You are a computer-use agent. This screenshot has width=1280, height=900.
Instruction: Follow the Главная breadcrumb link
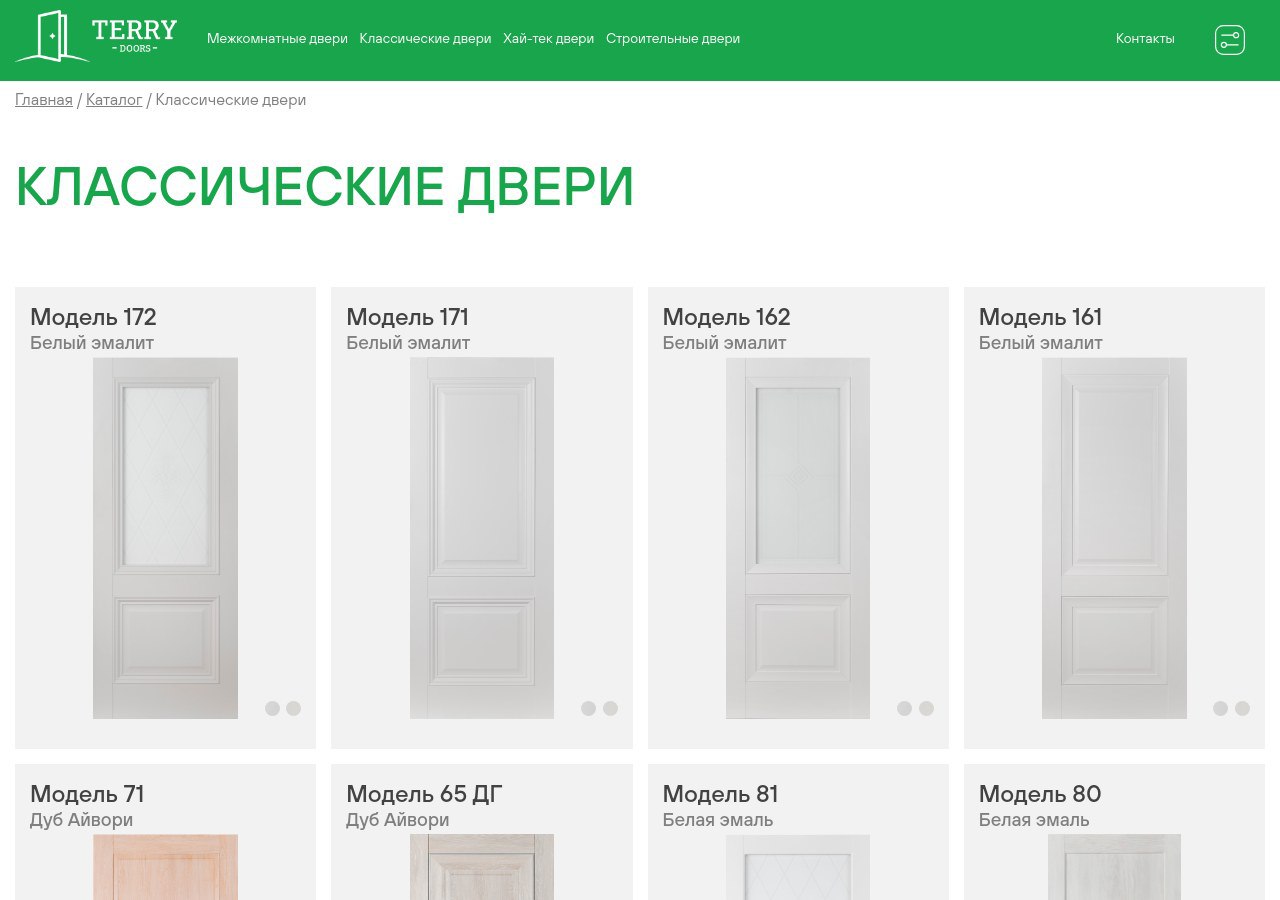(x=44, y=100)
